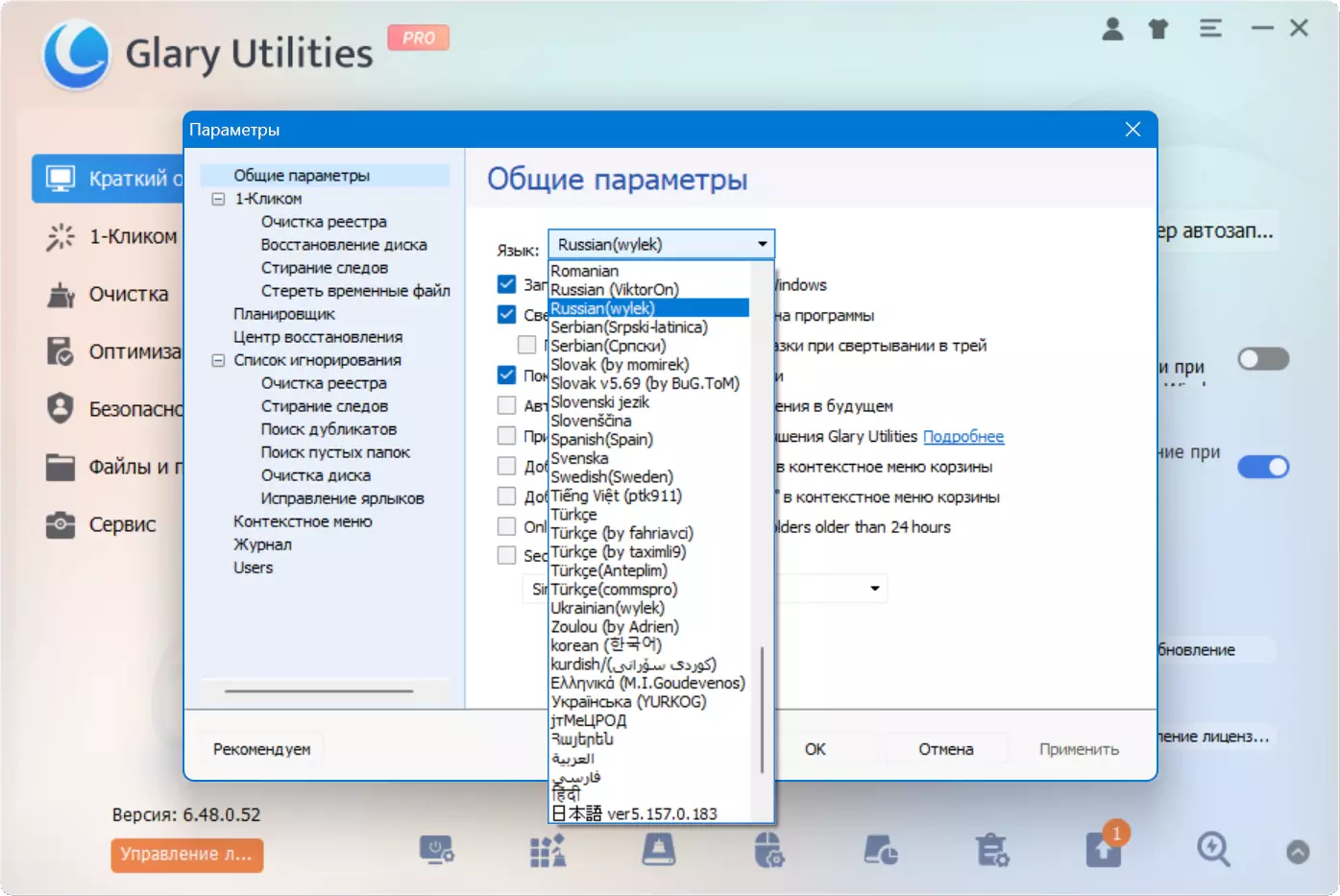
Task: Select Поиск дубликатов tree item
Action: point(329,429)
